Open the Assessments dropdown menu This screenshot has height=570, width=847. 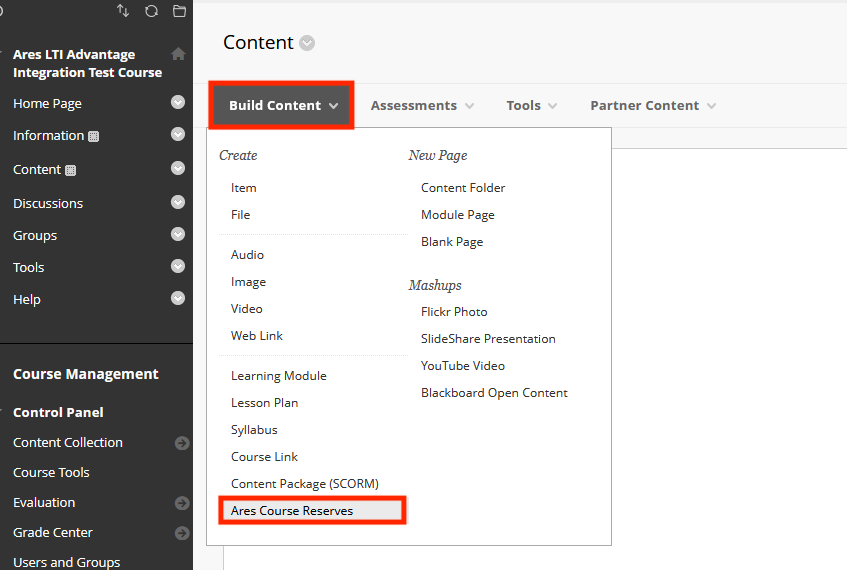coord(422,105)
